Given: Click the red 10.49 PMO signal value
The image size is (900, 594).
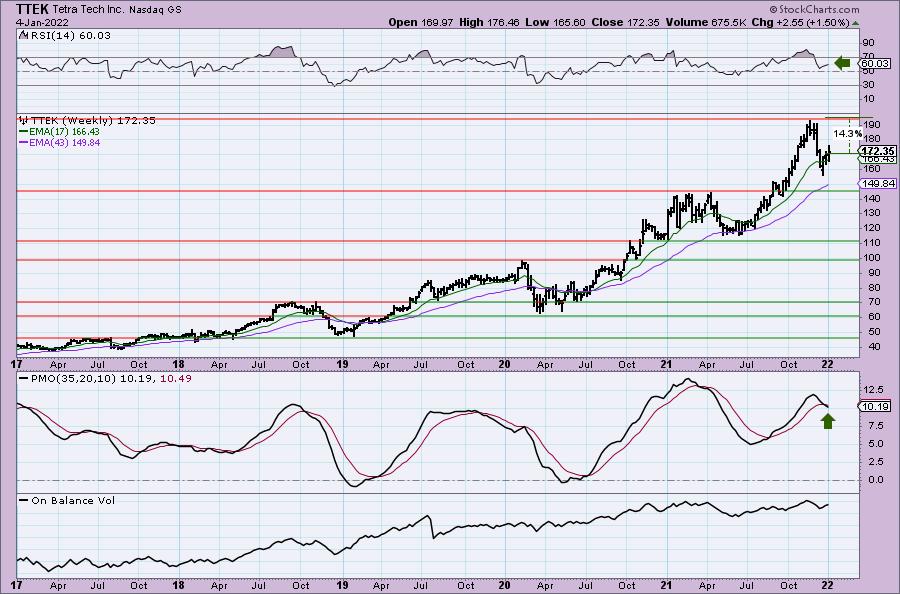Looking at the screenshot, I should [x=176, y=379].
